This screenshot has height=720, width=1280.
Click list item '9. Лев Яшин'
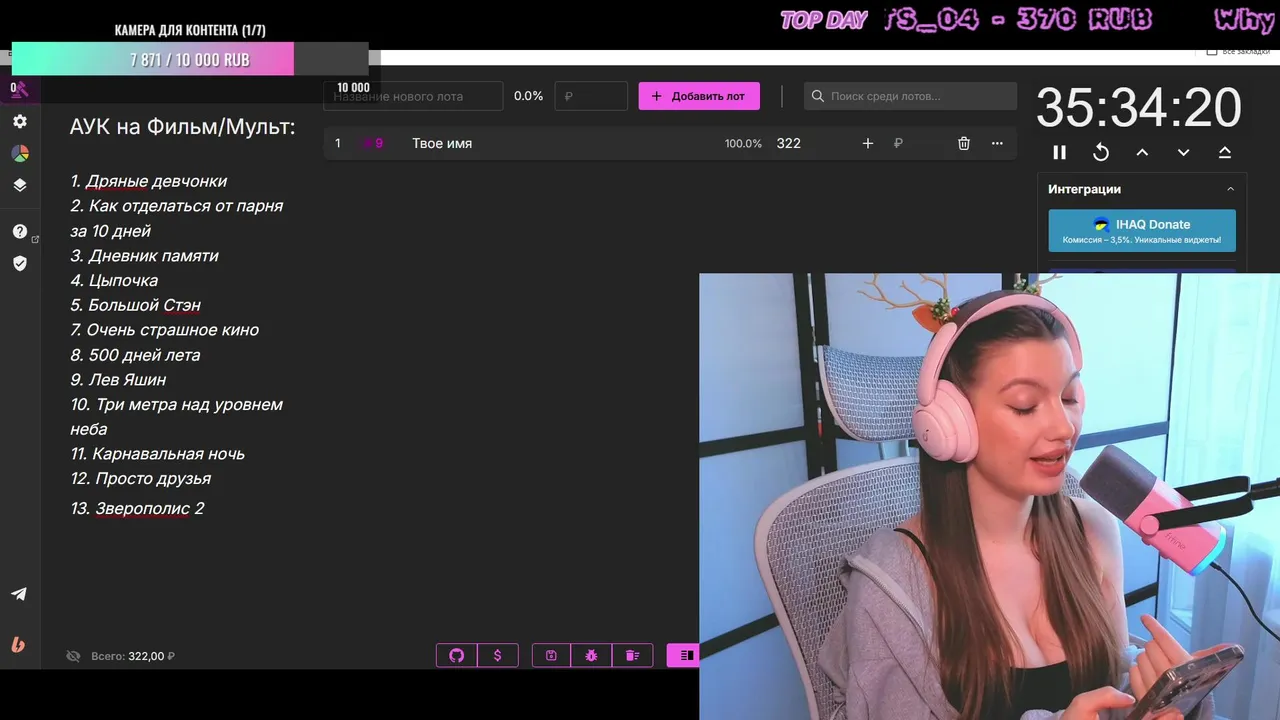pyautogui.click(x=118, y=380)
